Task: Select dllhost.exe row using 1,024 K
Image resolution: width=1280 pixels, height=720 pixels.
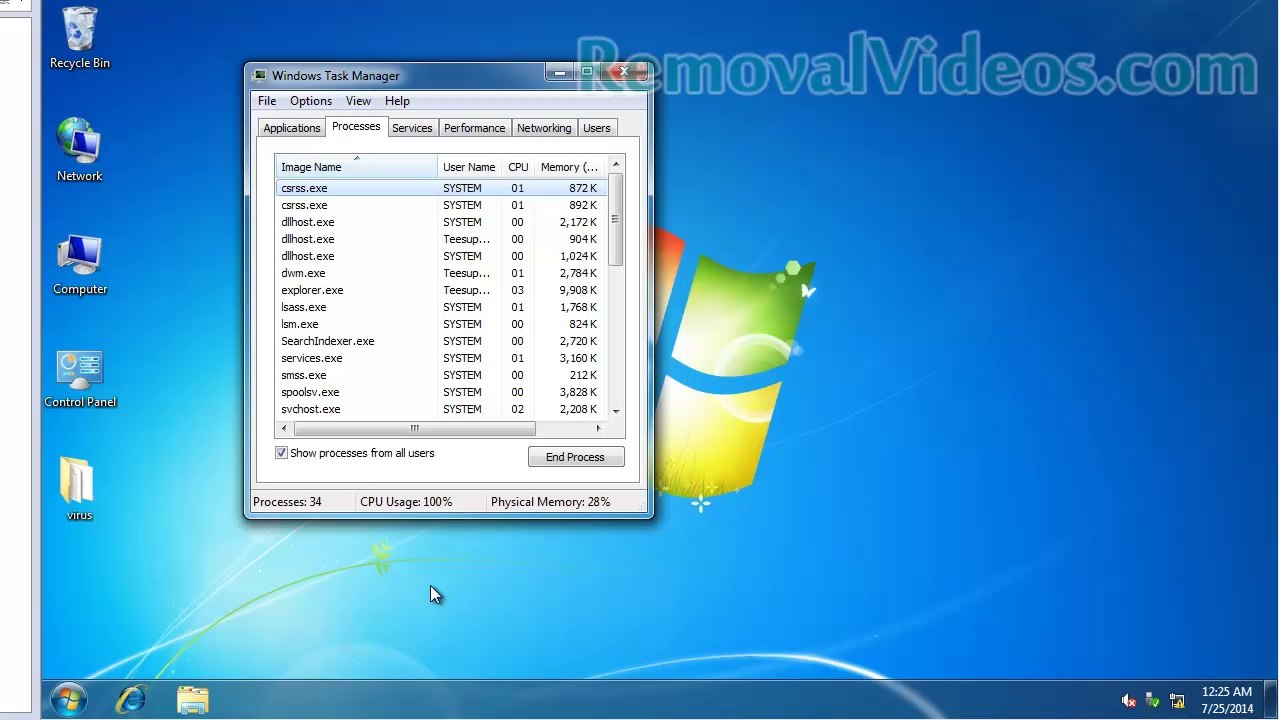Action: pyautogui.click(x=440, y=256)
